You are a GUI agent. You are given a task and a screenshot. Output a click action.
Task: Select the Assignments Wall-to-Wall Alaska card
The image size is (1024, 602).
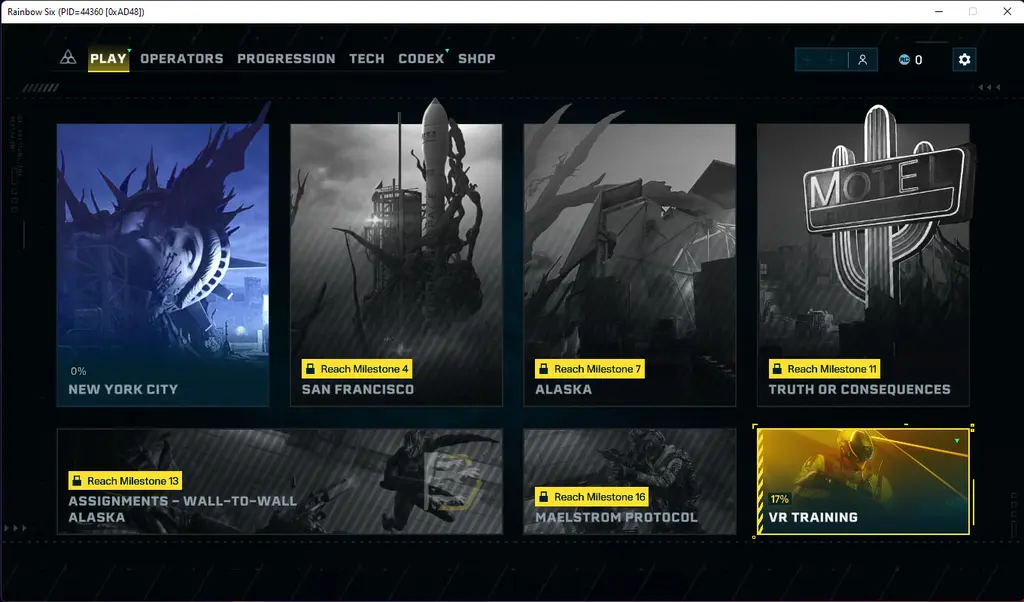[x=280, y=481]
